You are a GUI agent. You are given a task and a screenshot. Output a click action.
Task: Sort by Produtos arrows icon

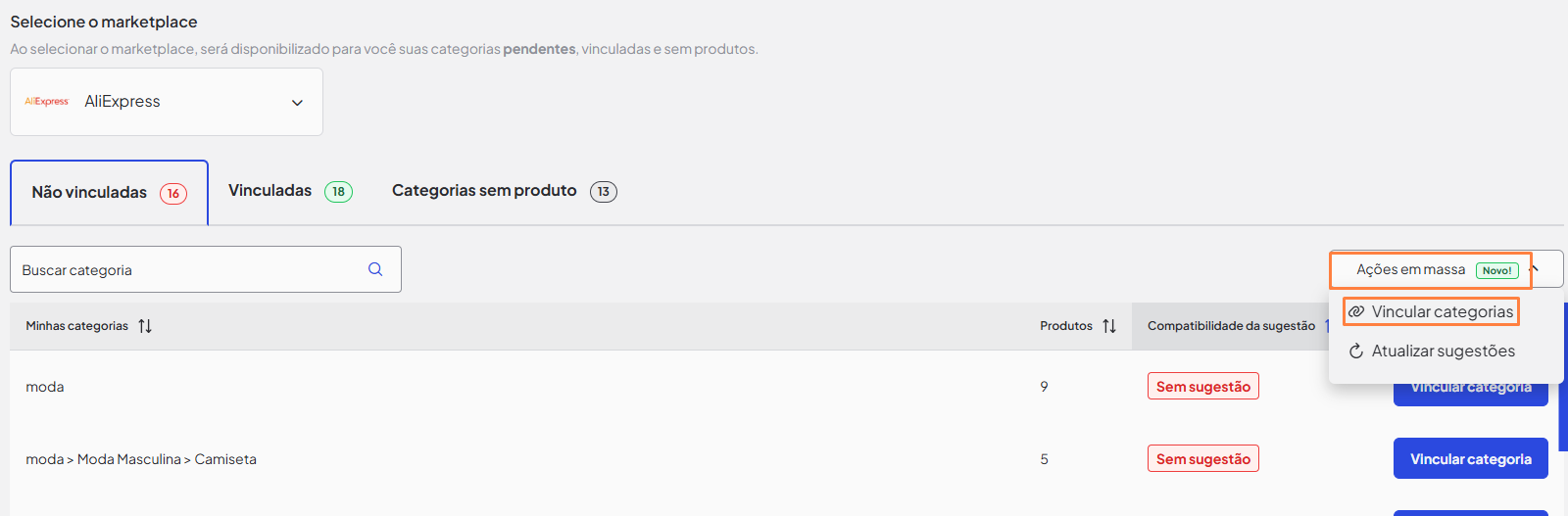pos(1109,326)
